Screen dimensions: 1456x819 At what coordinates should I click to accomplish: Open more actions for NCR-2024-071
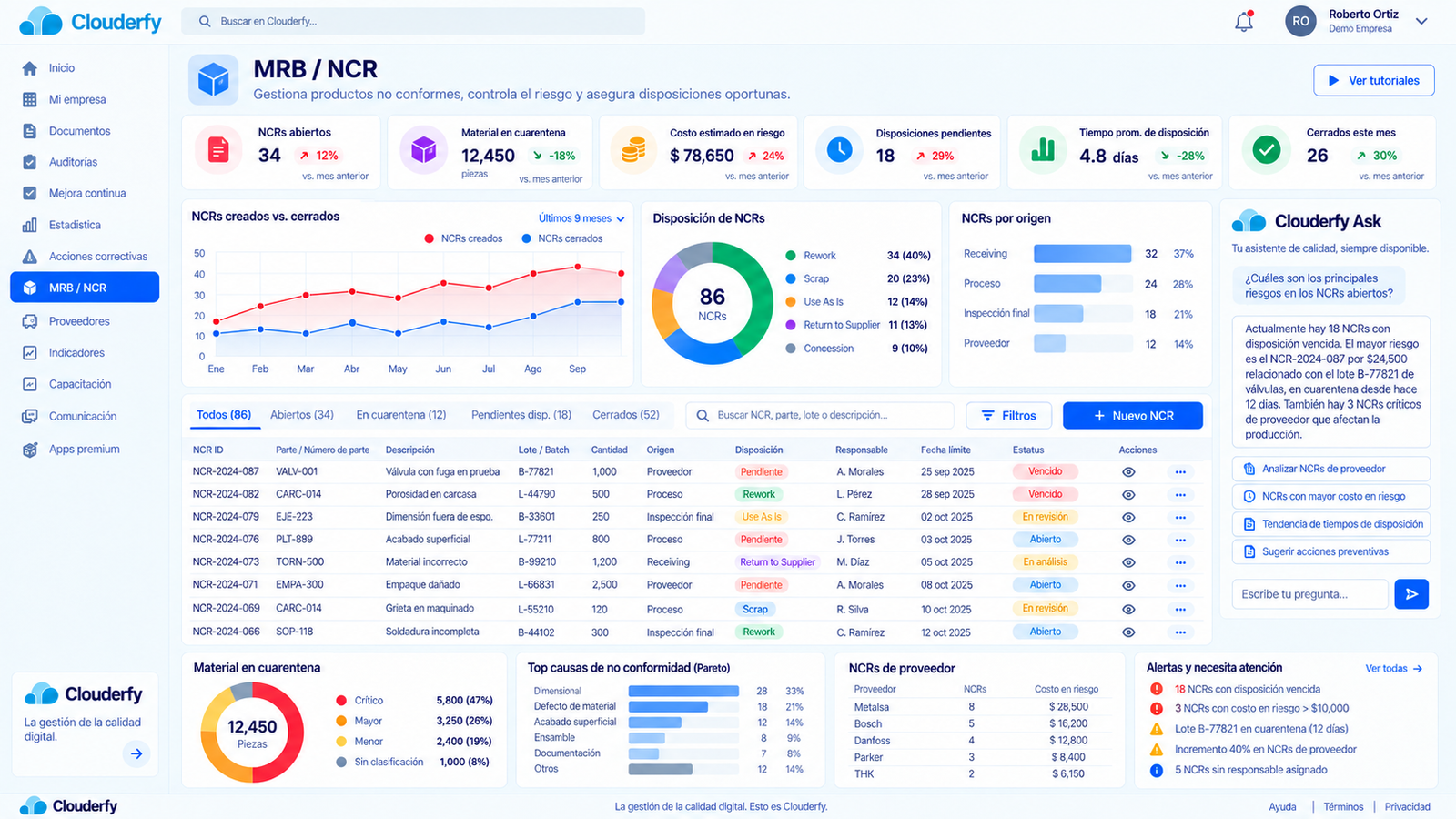1180,586
